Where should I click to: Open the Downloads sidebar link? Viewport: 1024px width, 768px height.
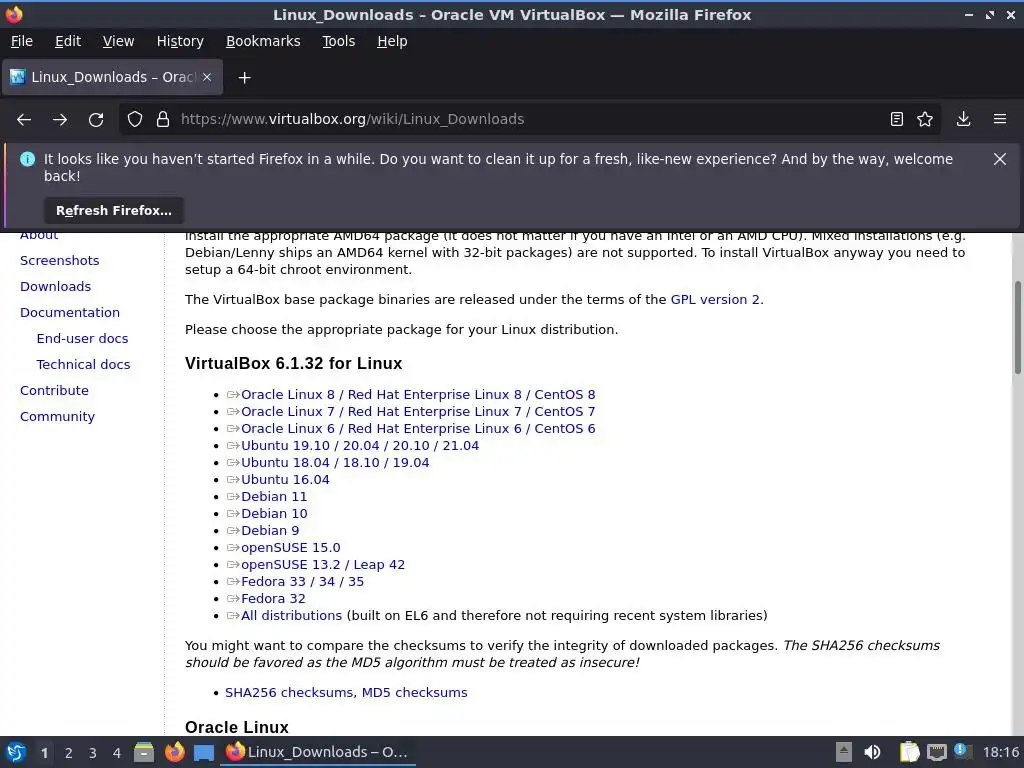(x=56, y=287)
